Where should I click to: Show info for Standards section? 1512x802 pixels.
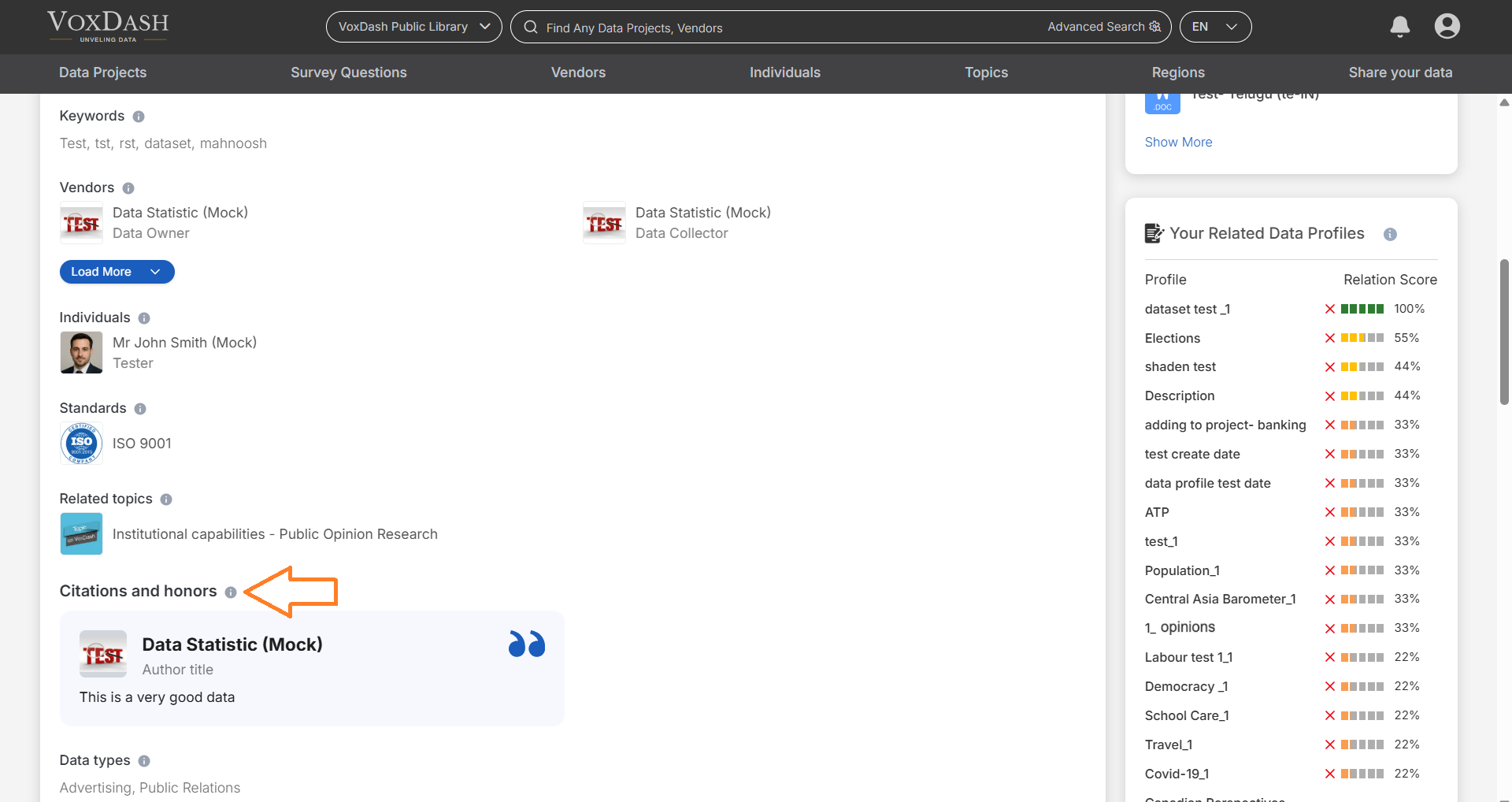click(x=140, y=409)
